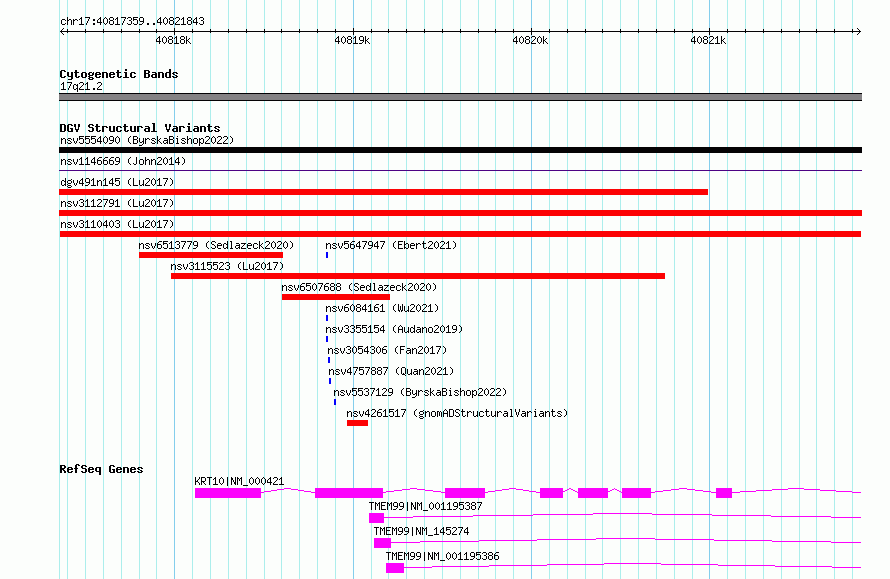Click the red nsv3112791 variant bar
890x579 pixels.
coord(460,213)
